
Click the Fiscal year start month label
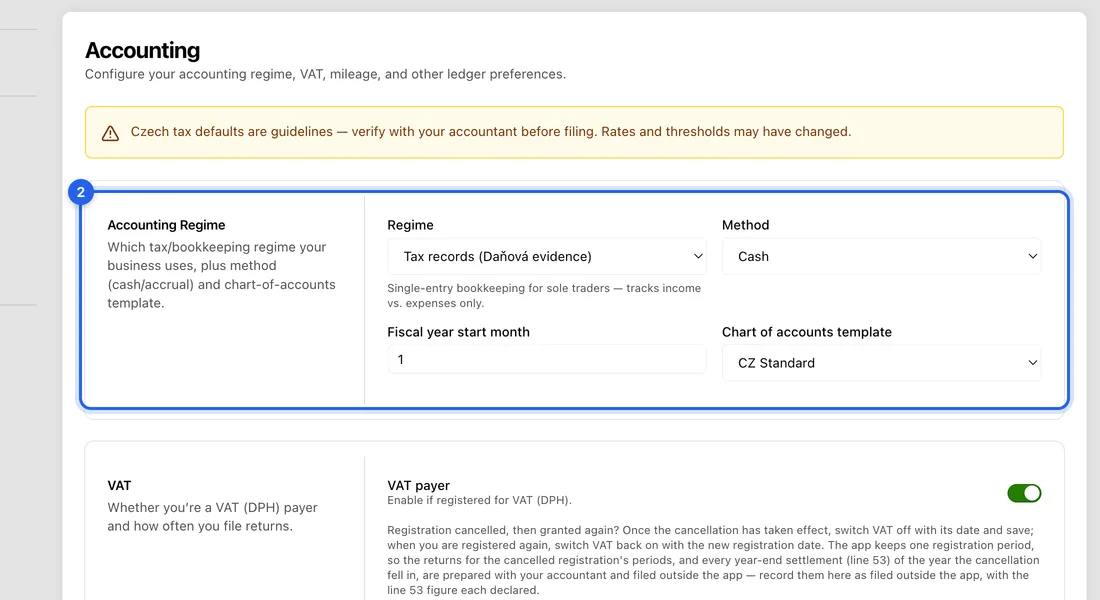(x=458, y=332)
